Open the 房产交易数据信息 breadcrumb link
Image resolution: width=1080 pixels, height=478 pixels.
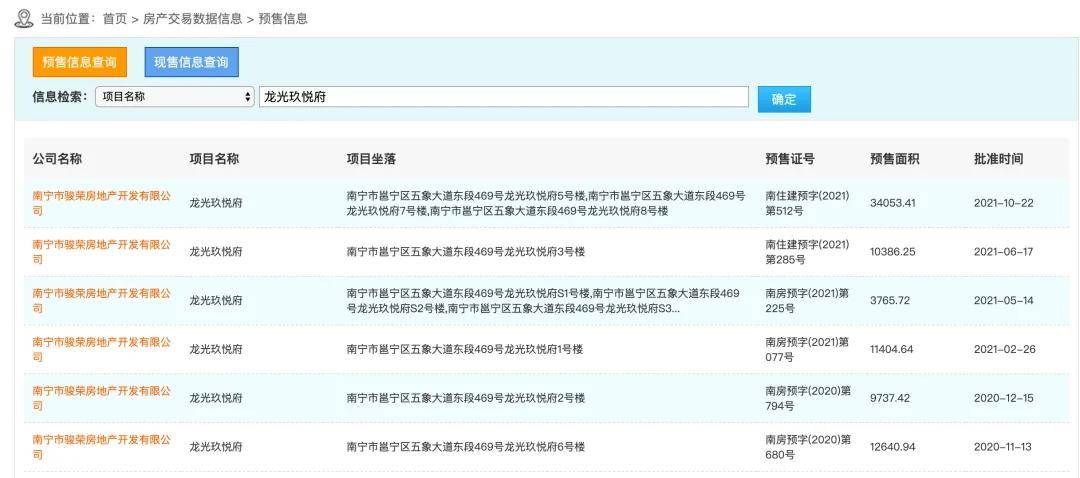(192, 19)
